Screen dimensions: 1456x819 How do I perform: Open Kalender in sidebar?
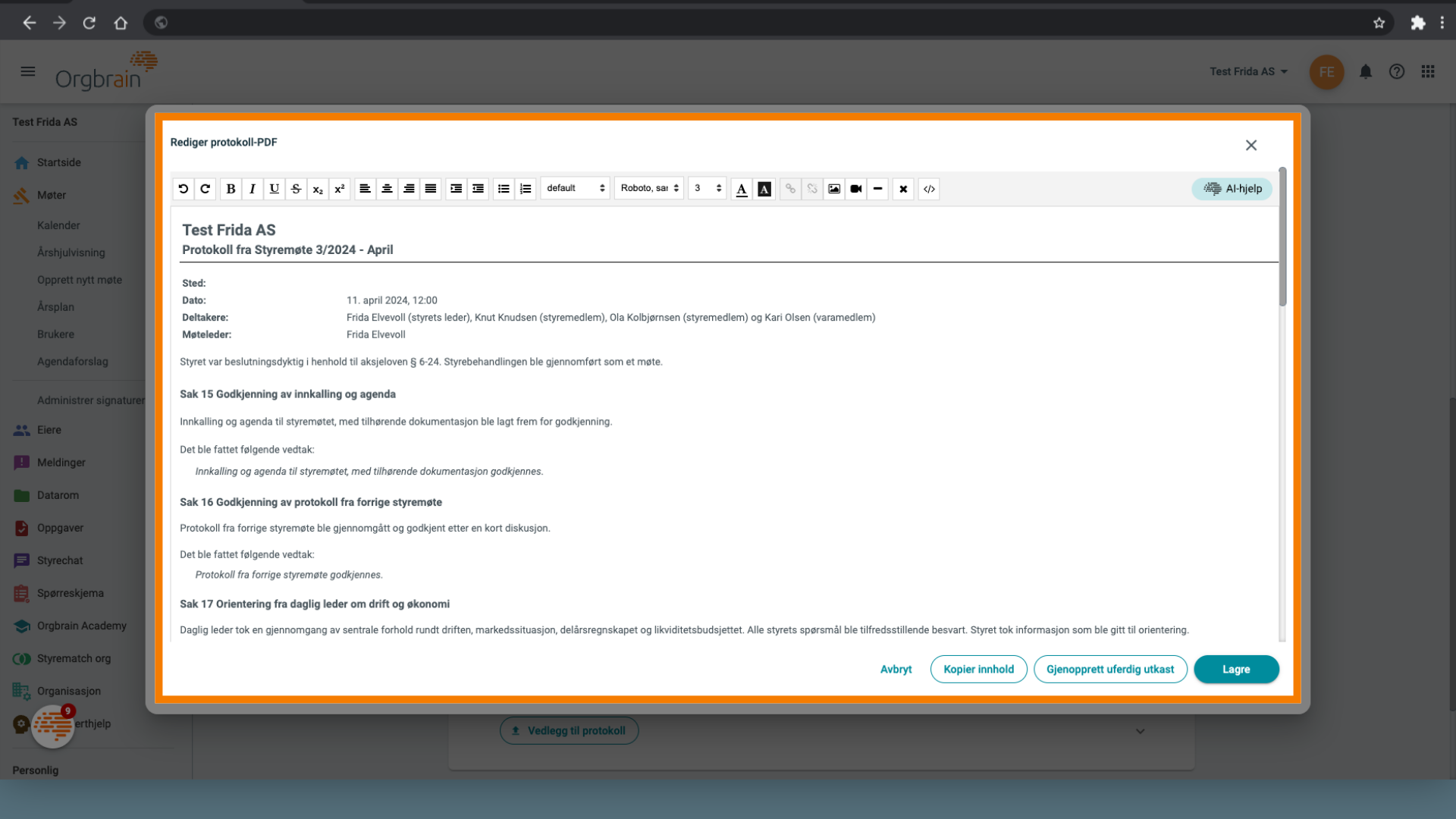coord(58,225)
